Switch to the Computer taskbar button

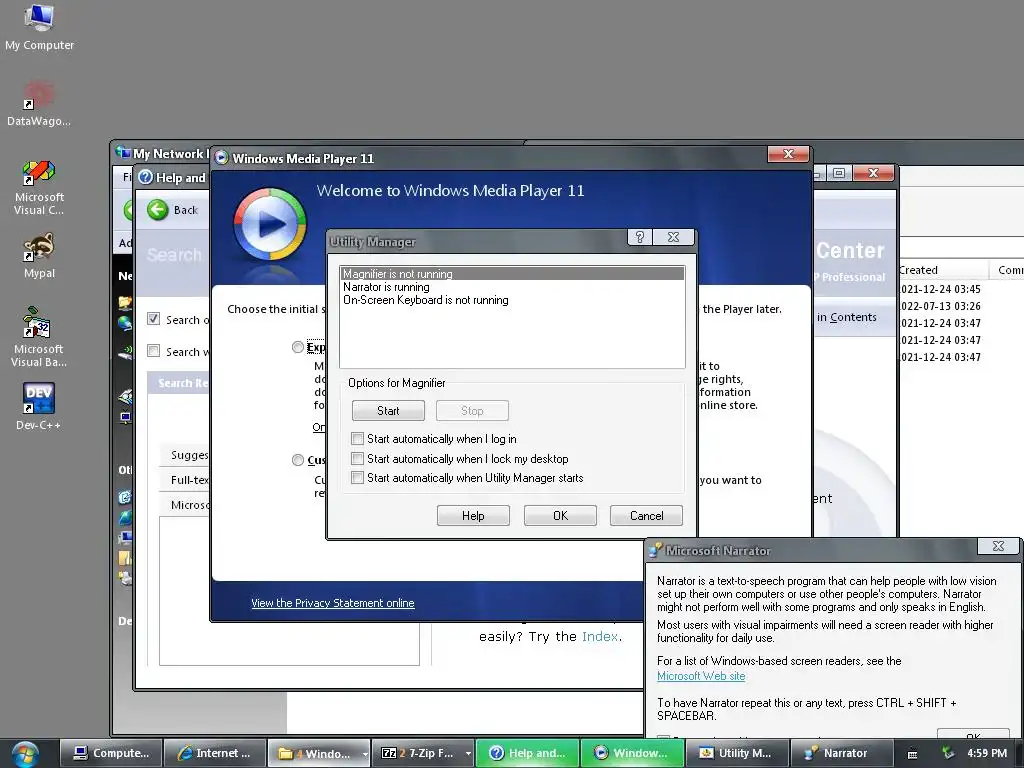[x=111, y=753]
